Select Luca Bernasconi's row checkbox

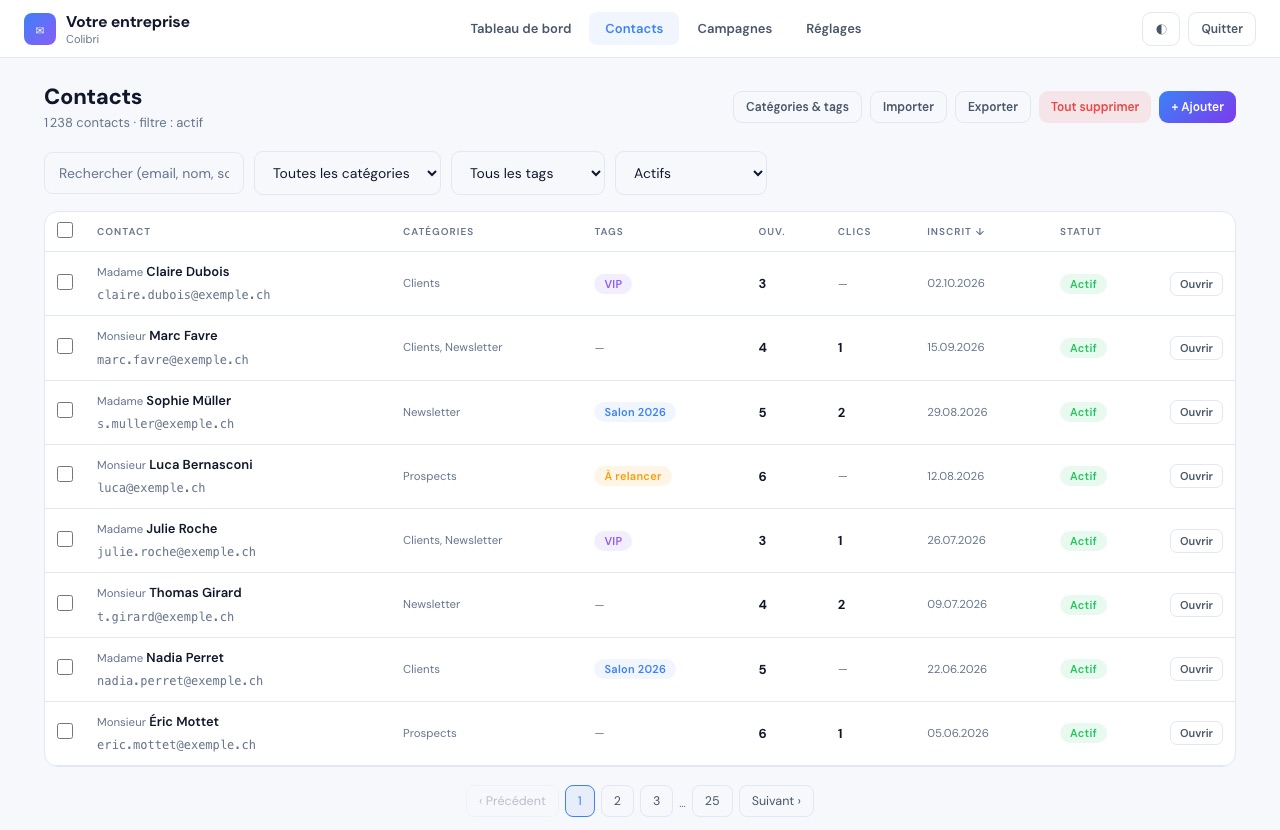65,474
